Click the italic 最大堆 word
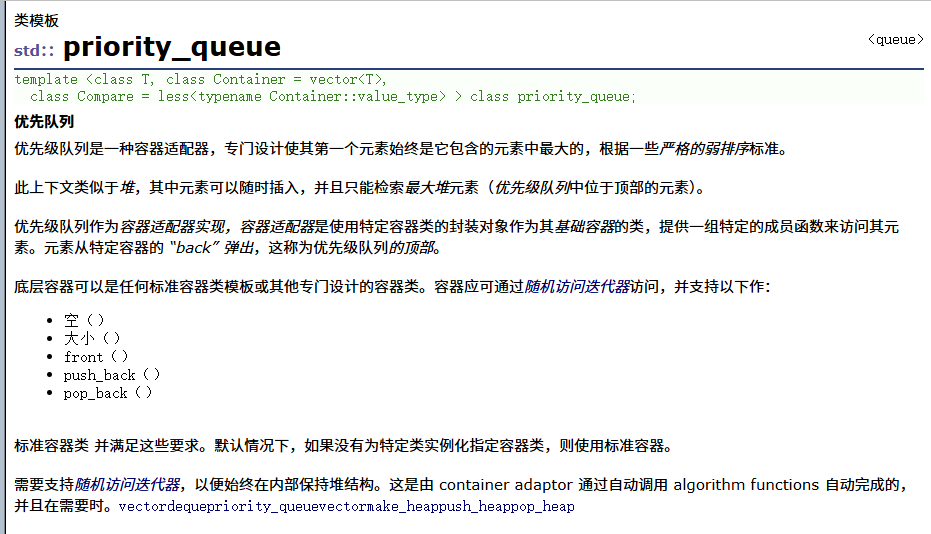Screen dimensions: 931x534 click(x=426, y=188)
